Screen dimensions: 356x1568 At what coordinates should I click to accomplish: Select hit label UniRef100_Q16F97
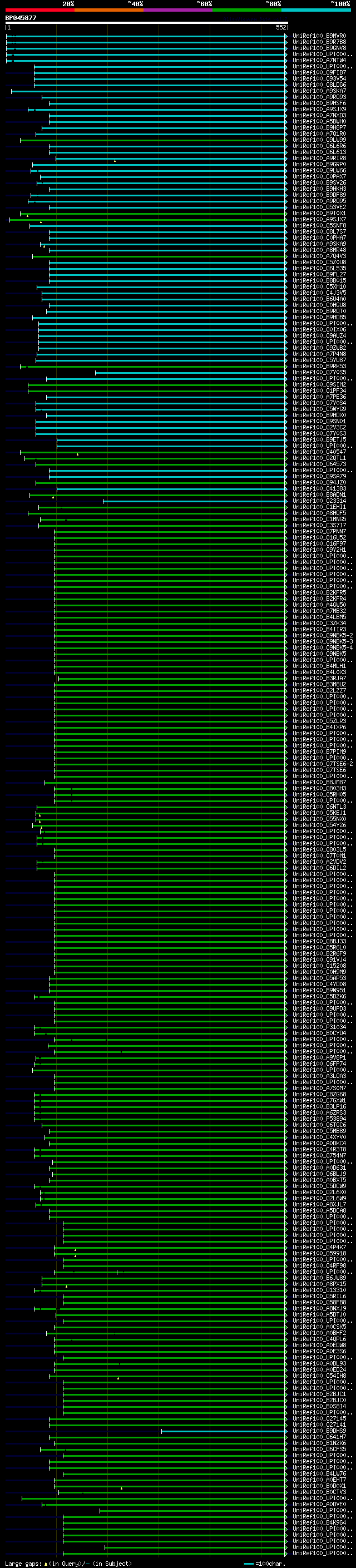click(x=319, y=543)
